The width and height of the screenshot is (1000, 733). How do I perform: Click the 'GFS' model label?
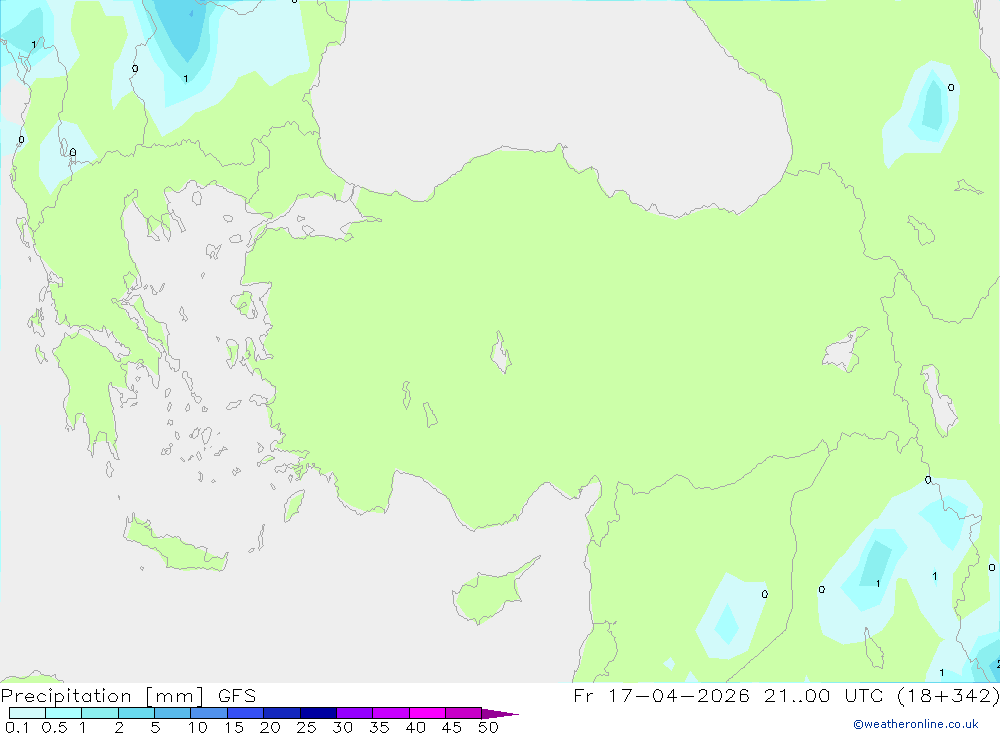[237, 695]
